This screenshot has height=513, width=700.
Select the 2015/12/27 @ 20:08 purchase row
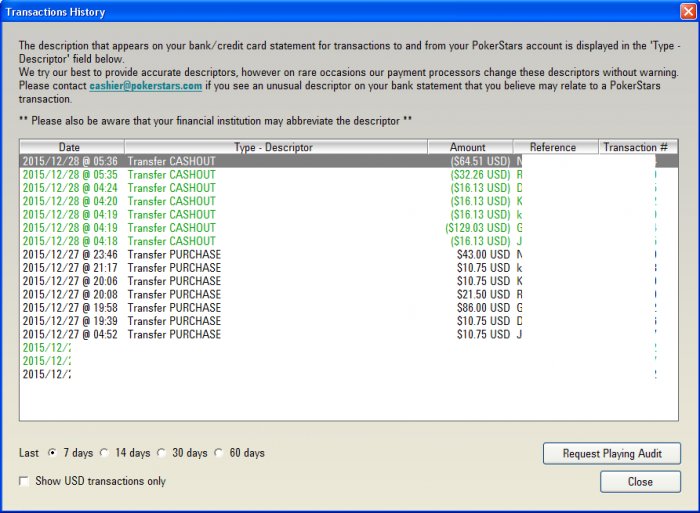click(x=349, y=295)
